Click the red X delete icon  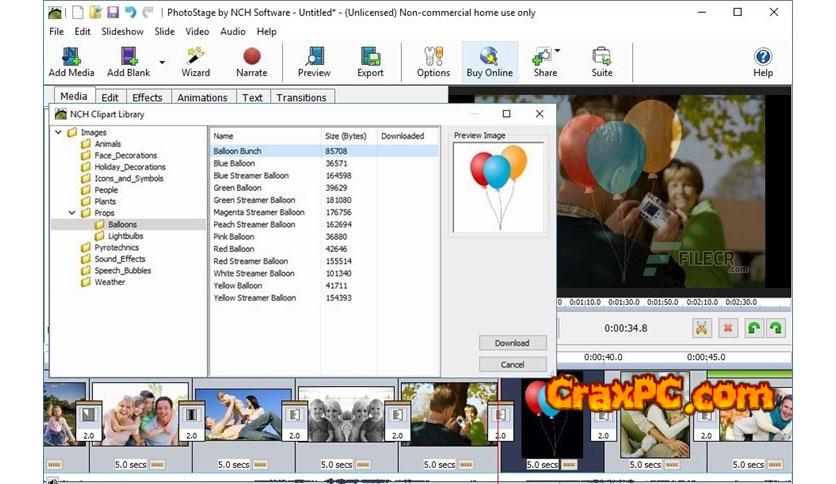click(727, 328)
